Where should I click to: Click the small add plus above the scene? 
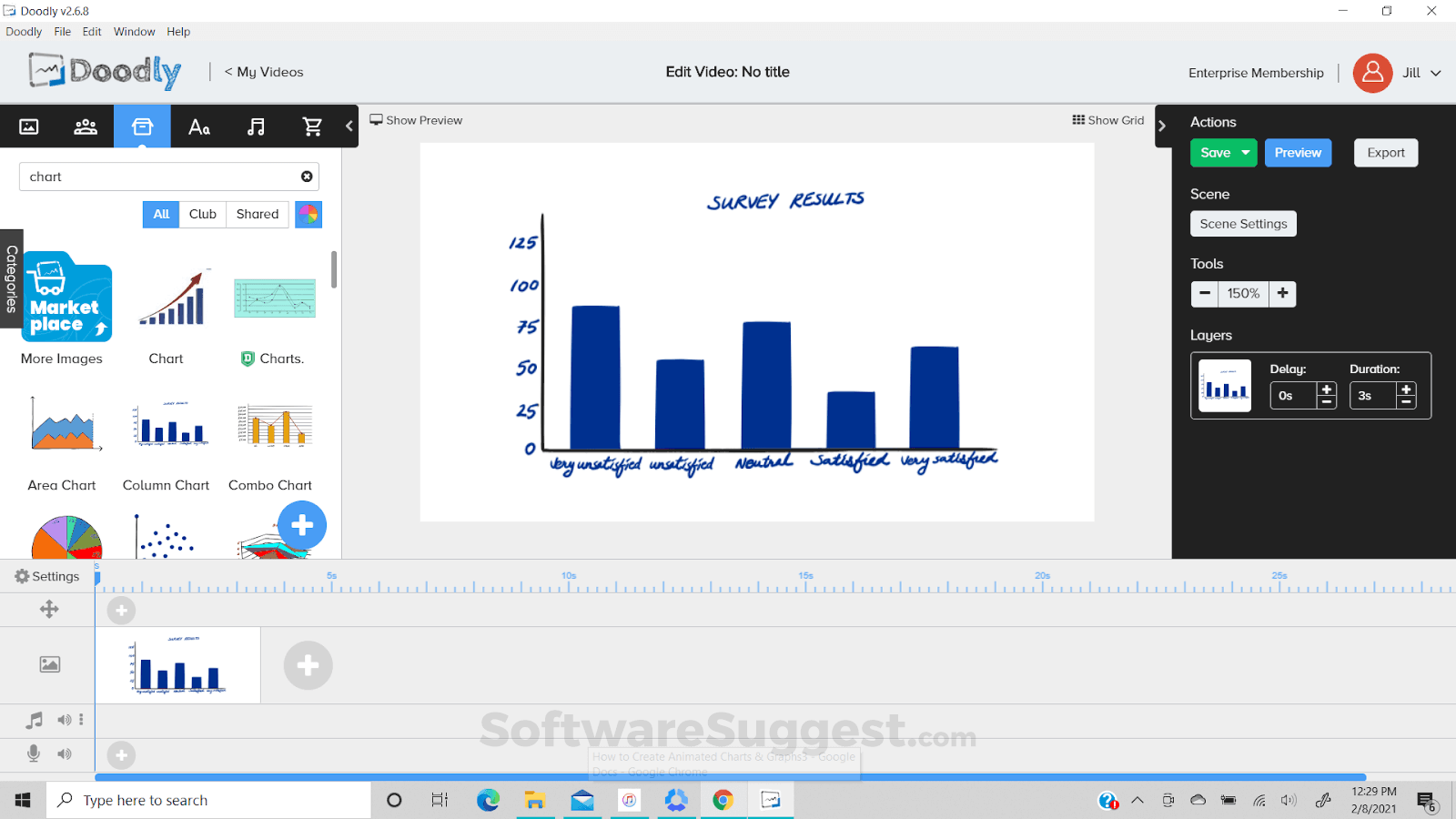click(x=121, y=611)
